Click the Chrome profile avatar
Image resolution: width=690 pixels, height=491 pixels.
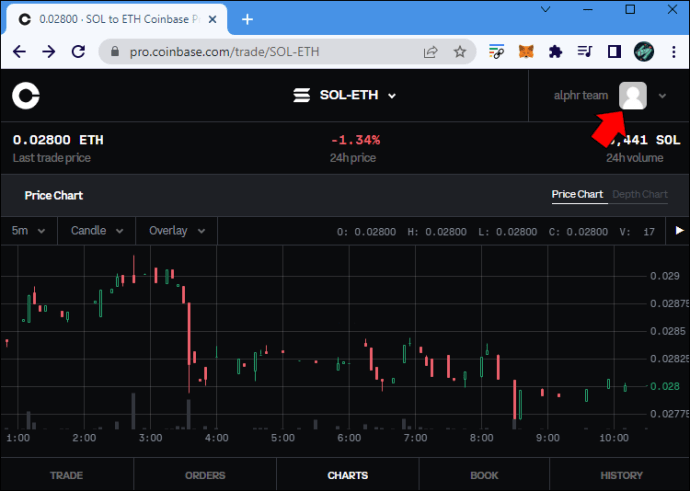[644, 52]
